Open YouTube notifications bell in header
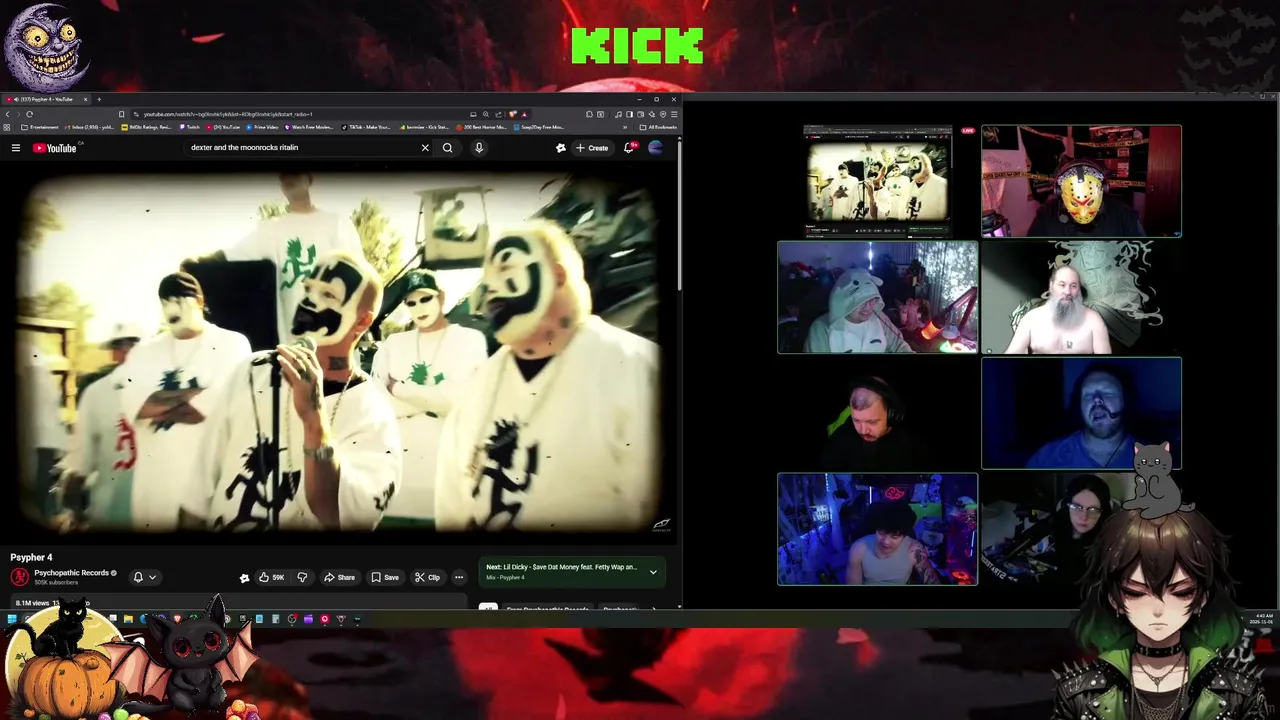The height and width of the screenshot is (720, 1280). pos(629,148)
